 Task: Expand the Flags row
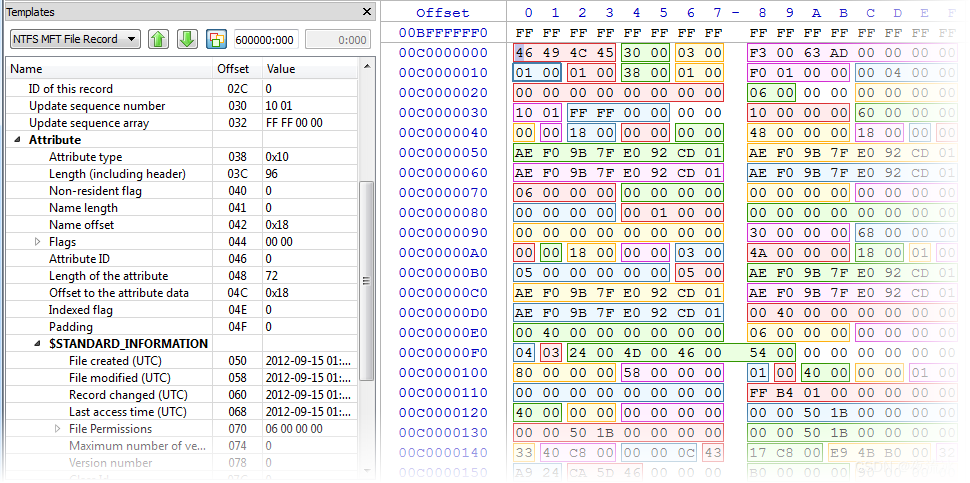click(x=37, y=242)
